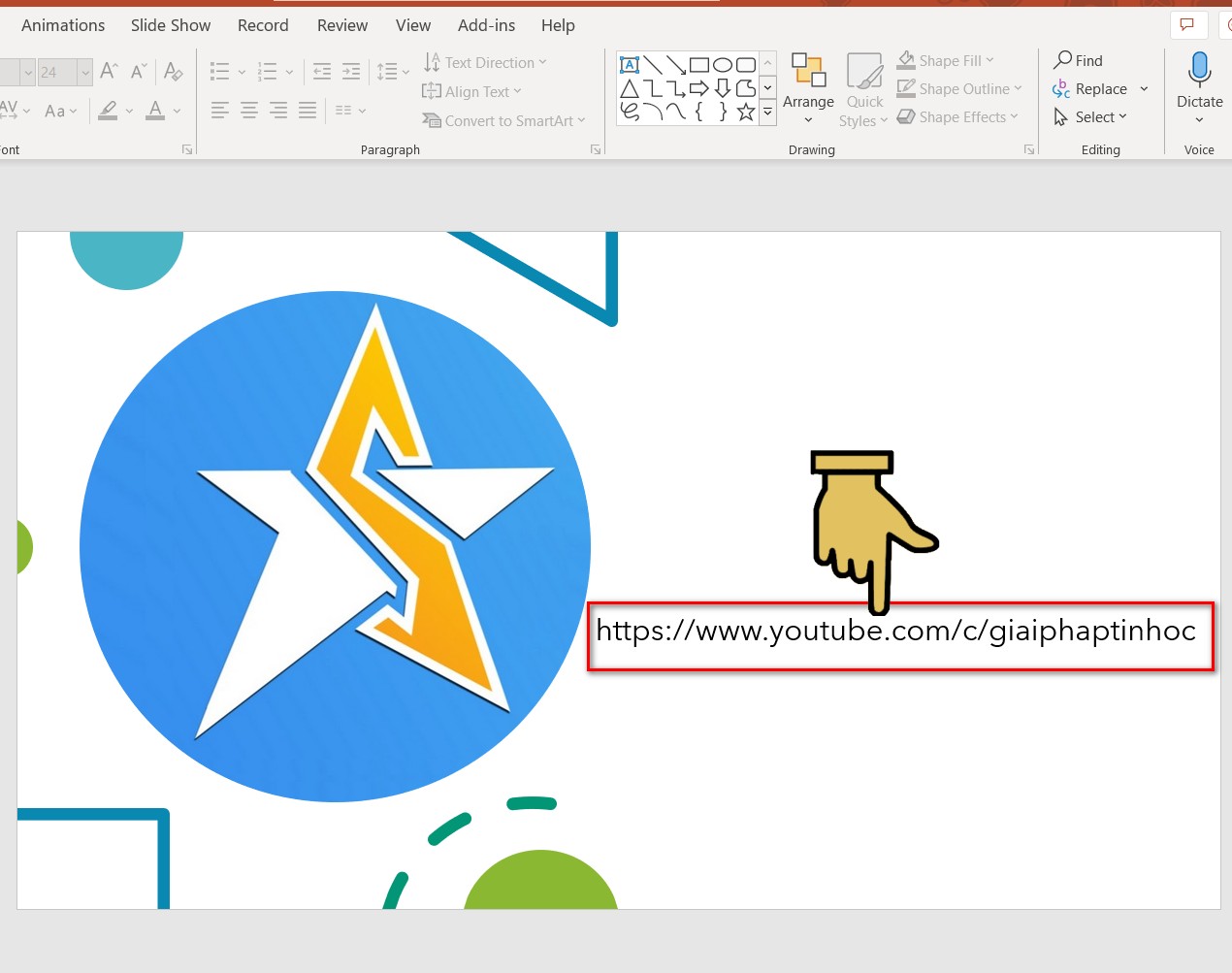This screenshot has width=1232, height=973.
Task: Select the Isosceles Triangle shape
Action: pos(630,89)
